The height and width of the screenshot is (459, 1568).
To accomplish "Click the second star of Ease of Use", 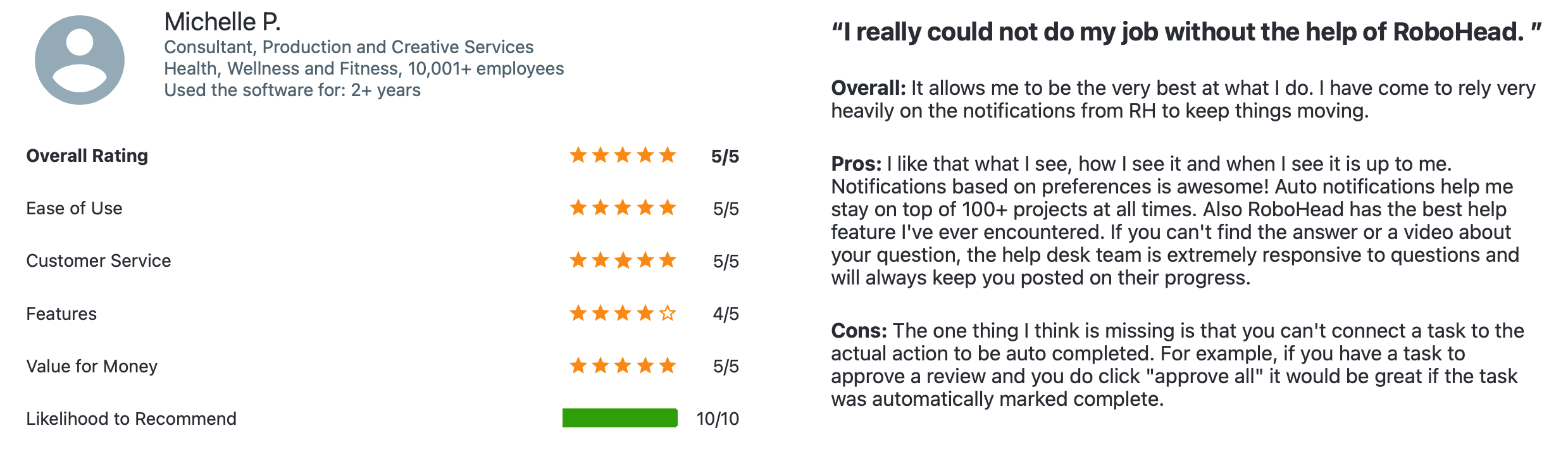I will [600, 207].
